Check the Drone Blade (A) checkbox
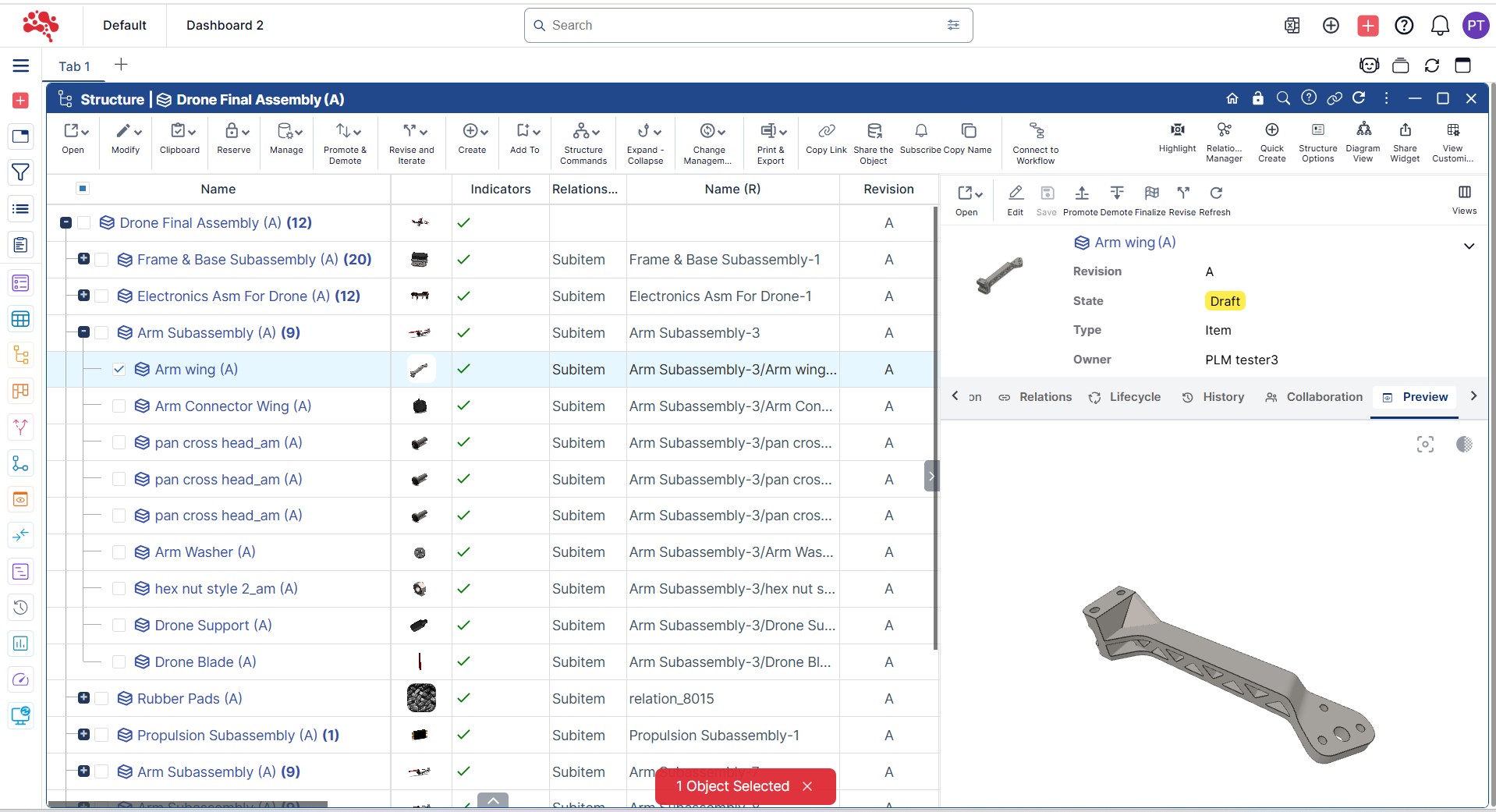The height and width of the screenshot is (812, 1496). [119, 662]
